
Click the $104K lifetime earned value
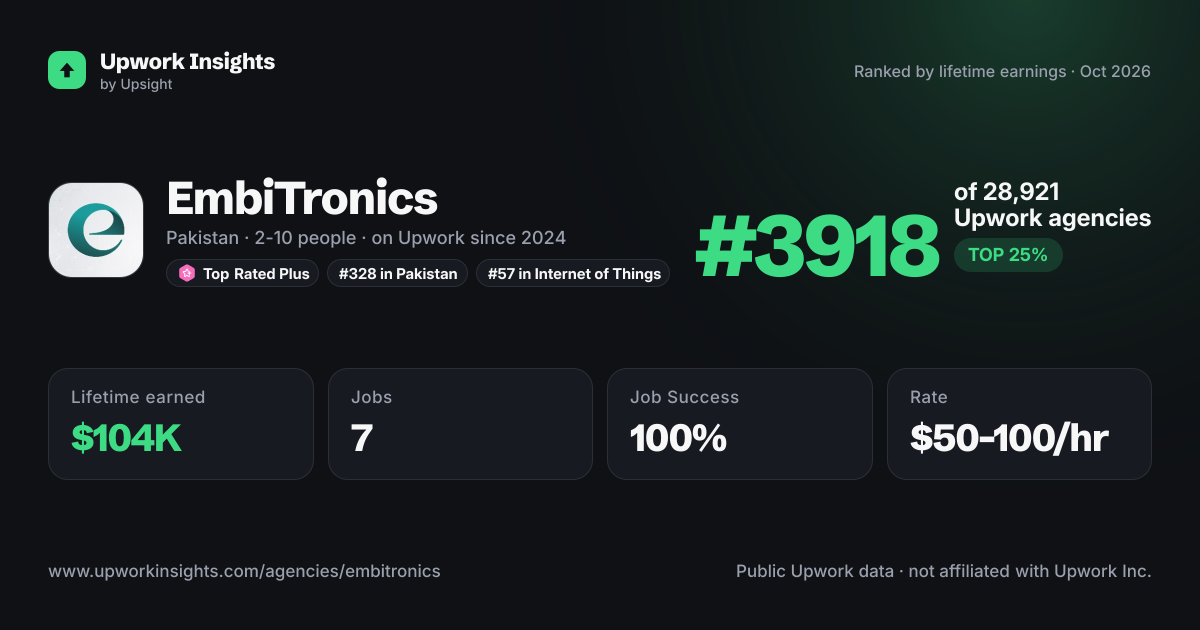pyautogui.click(x=126, y=438)
